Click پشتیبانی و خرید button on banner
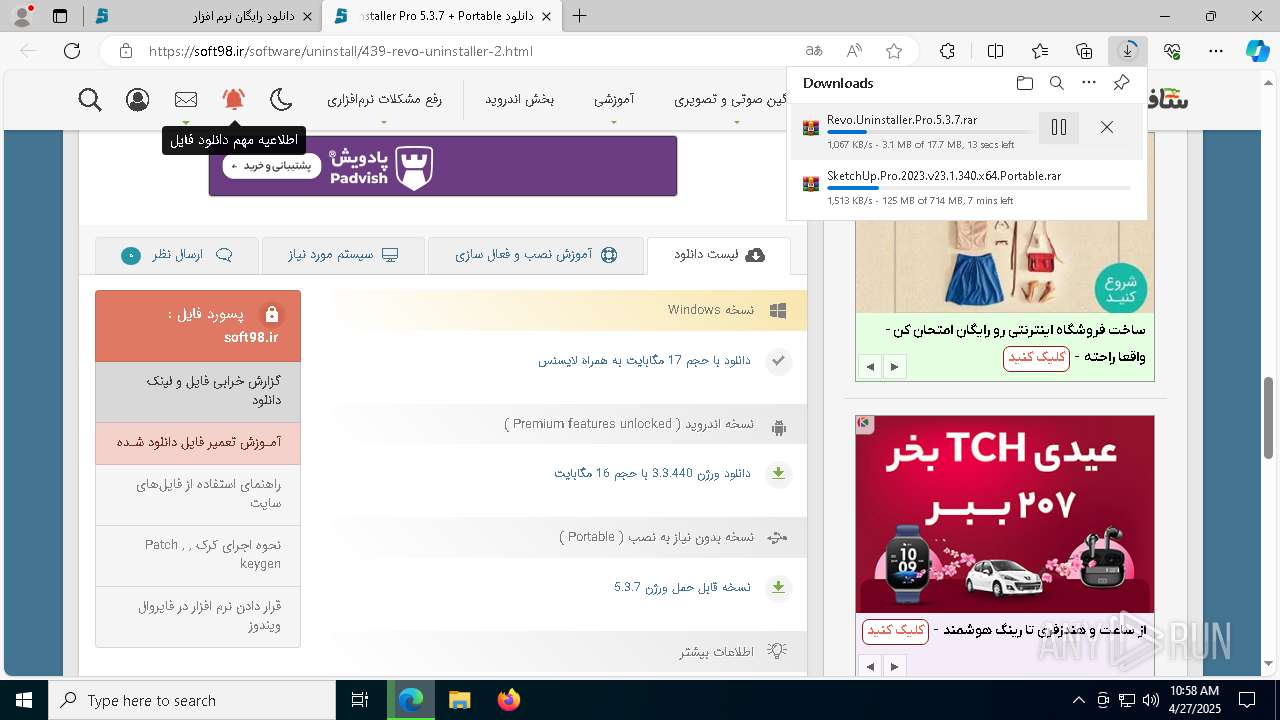Viewport: 1280px width, 720px height. 272,165
